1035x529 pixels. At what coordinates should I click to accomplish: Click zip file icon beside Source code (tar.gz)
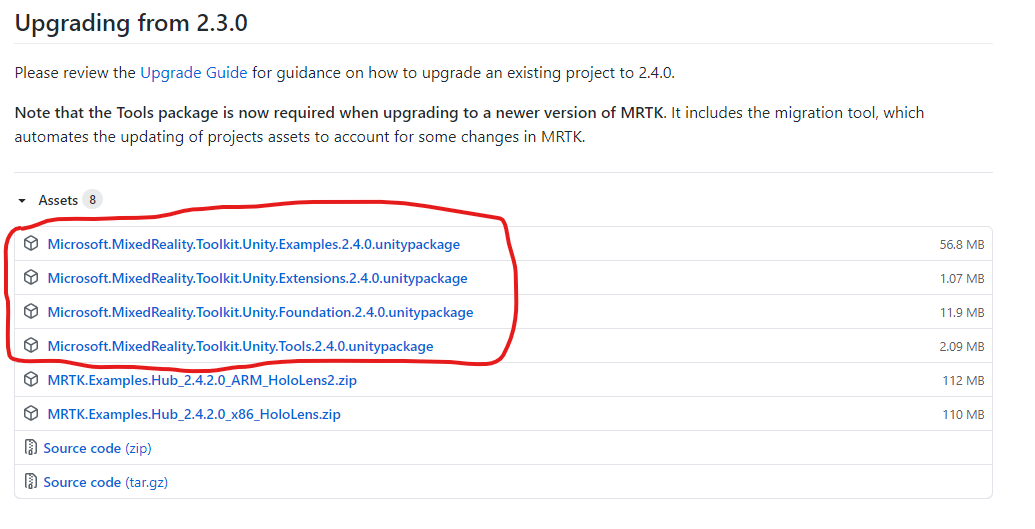[30, 481]
